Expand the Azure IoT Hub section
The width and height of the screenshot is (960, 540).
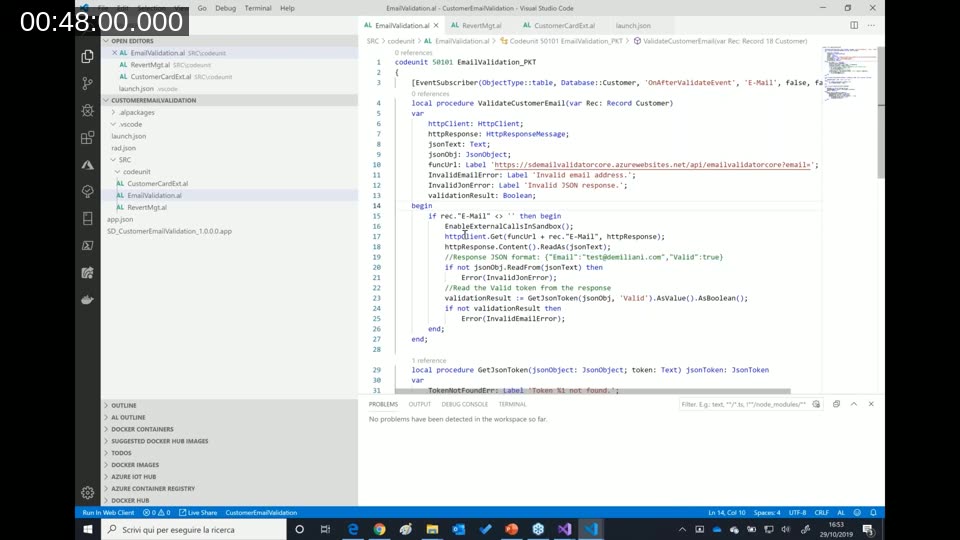tap(133, 476)
